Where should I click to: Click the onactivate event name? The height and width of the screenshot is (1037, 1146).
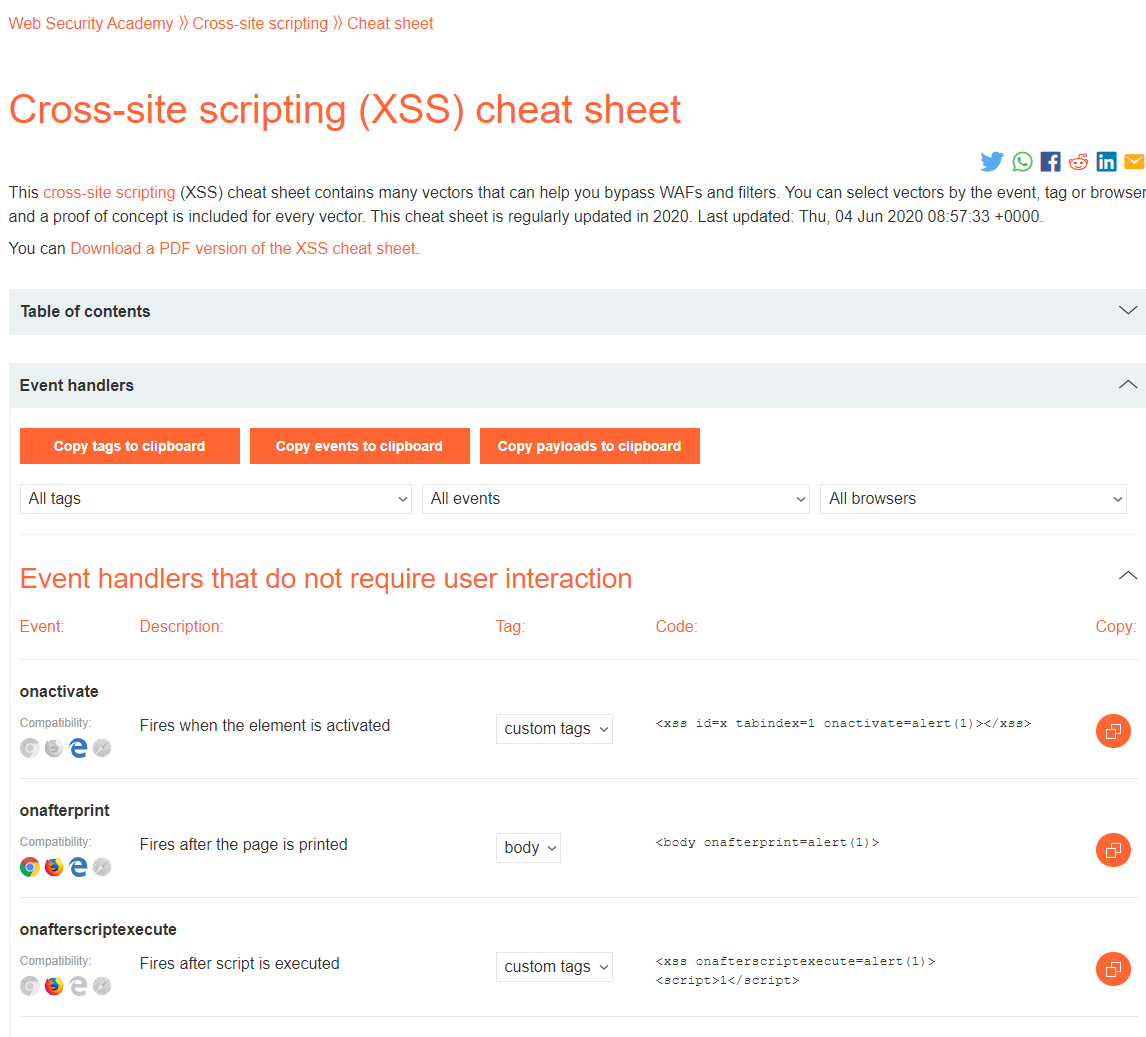[59, 691]
